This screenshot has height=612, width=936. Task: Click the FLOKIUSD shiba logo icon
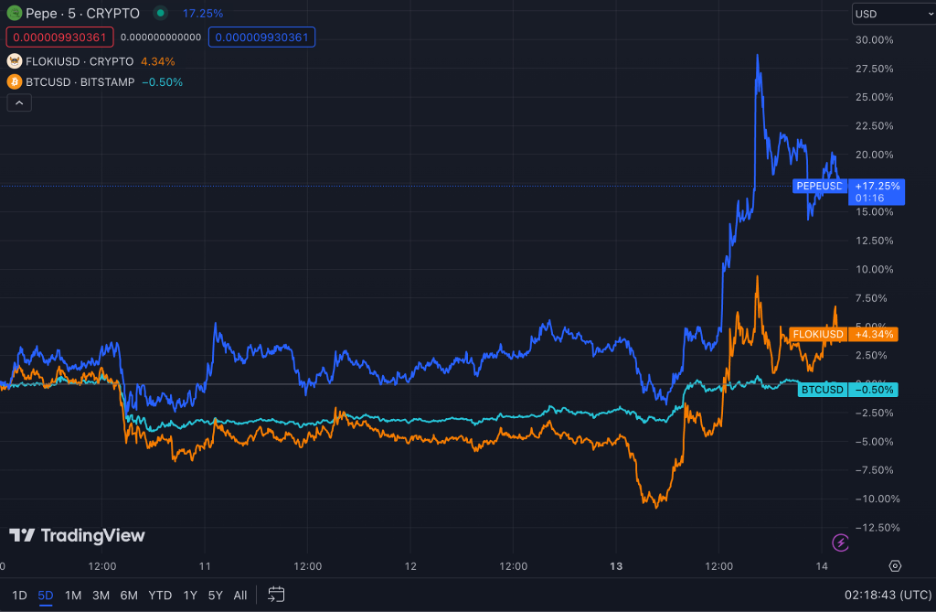(14, 61)
